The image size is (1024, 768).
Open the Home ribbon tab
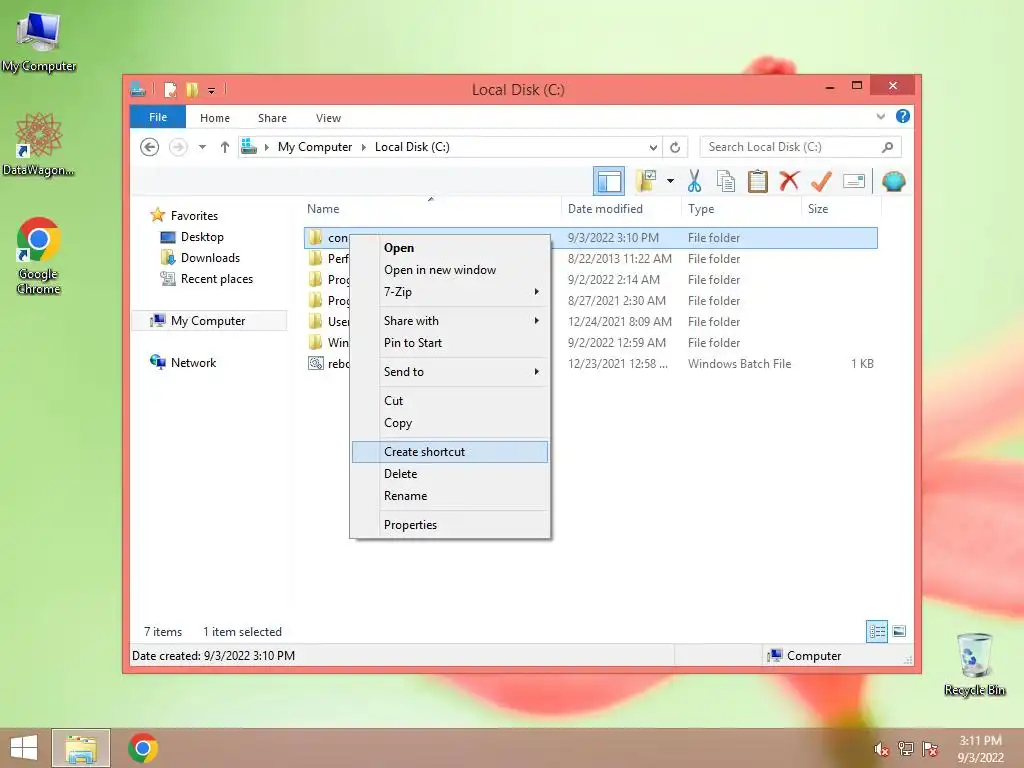point(215,118)
